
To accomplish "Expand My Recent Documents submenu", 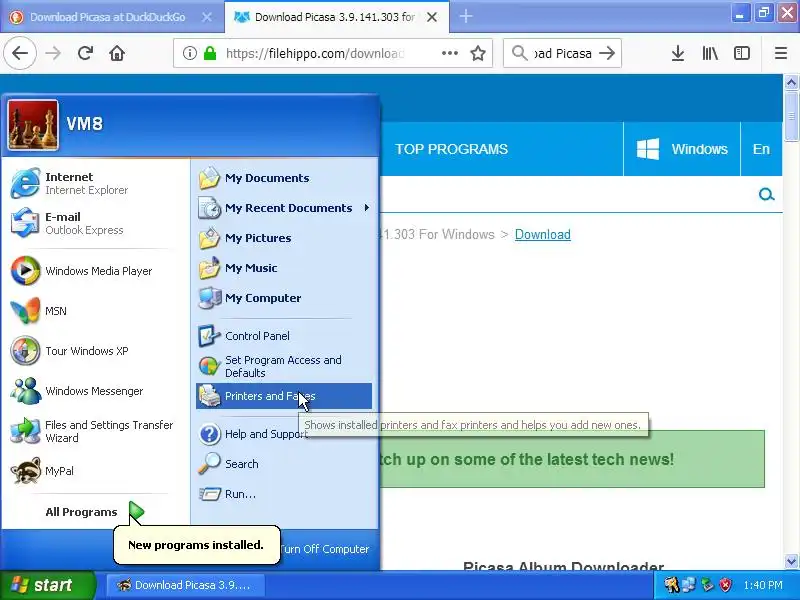I will click(284, 208).
